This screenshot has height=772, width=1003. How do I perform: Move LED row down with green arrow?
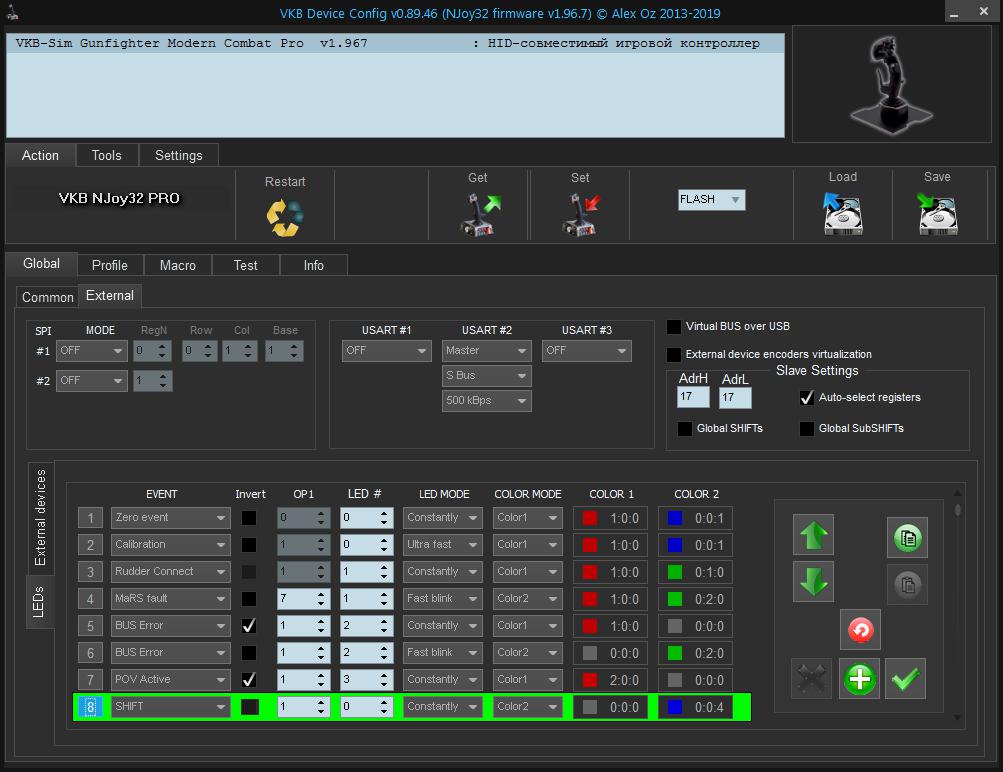(813, 582)
